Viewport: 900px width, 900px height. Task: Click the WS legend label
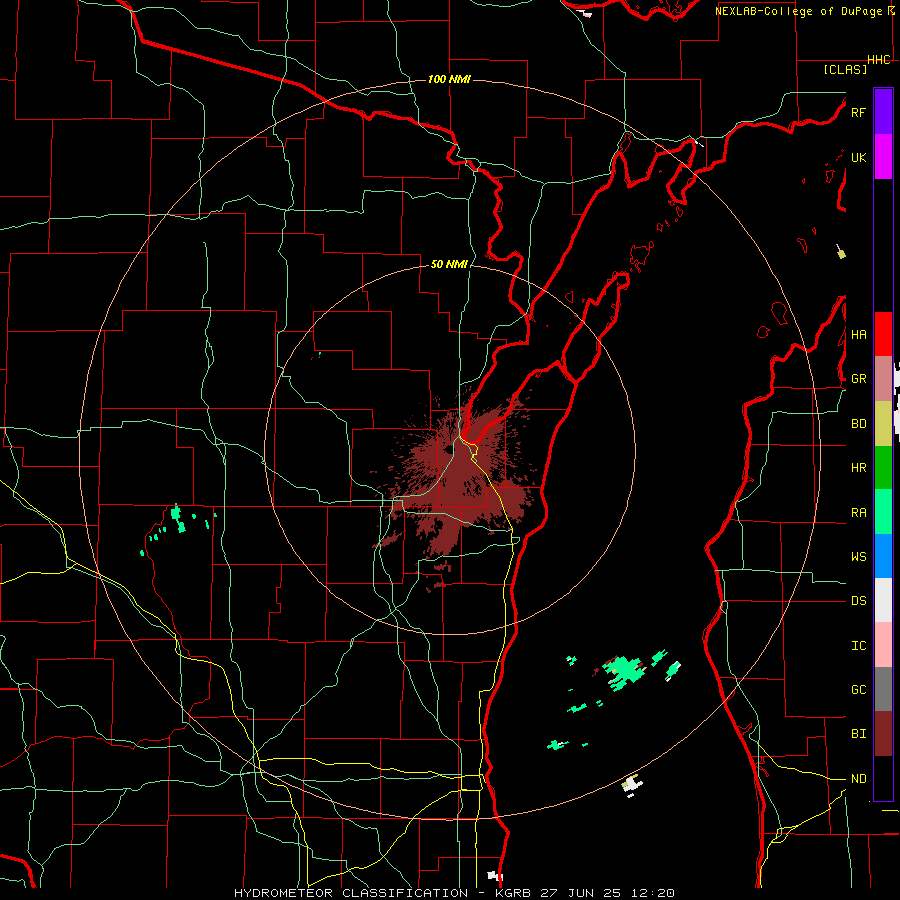[858, 557]
